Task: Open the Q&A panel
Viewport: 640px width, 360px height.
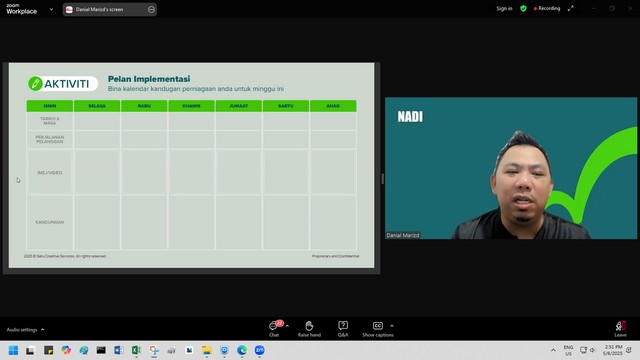Action: pyautogui.click(x=343, y=329)
